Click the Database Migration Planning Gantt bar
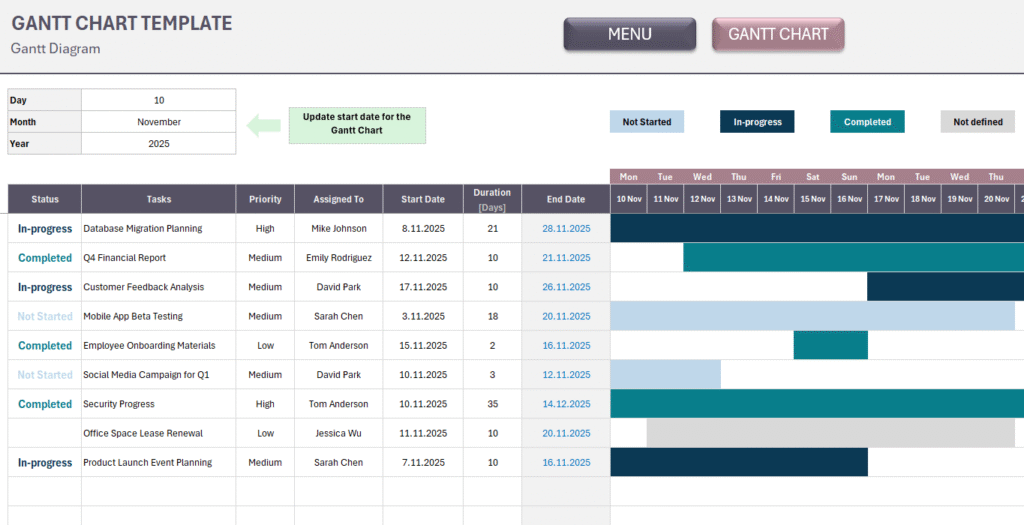The height and width of the screenshot is (525, 1024). pos(817,229)
